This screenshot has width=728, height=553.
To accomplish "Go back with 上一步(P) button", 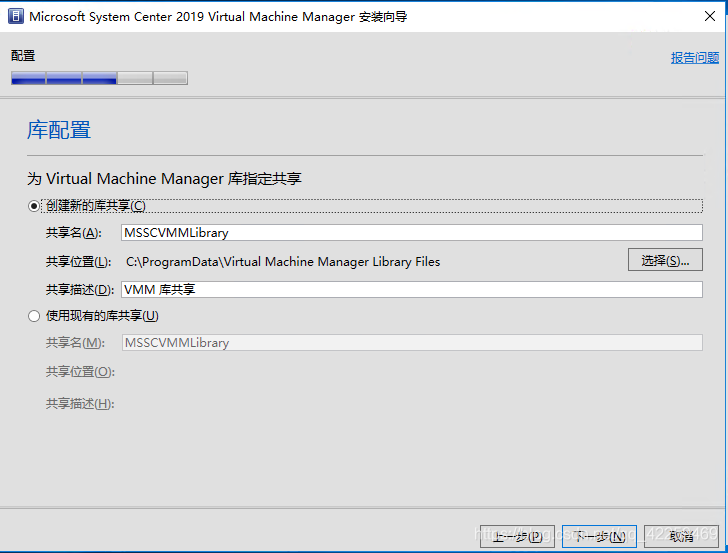I will pyautogui.click(x=517, y=537).
